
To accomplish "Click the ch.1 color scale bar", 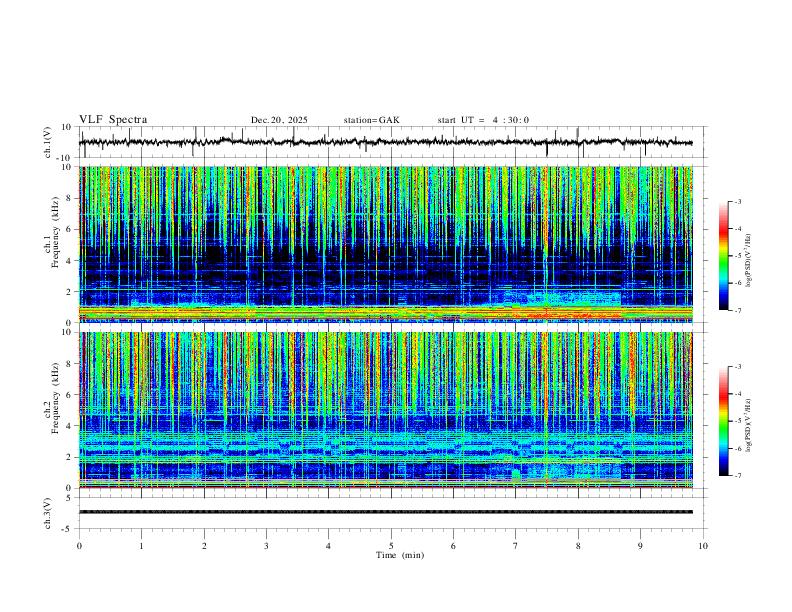I will [x=724, y=256].
